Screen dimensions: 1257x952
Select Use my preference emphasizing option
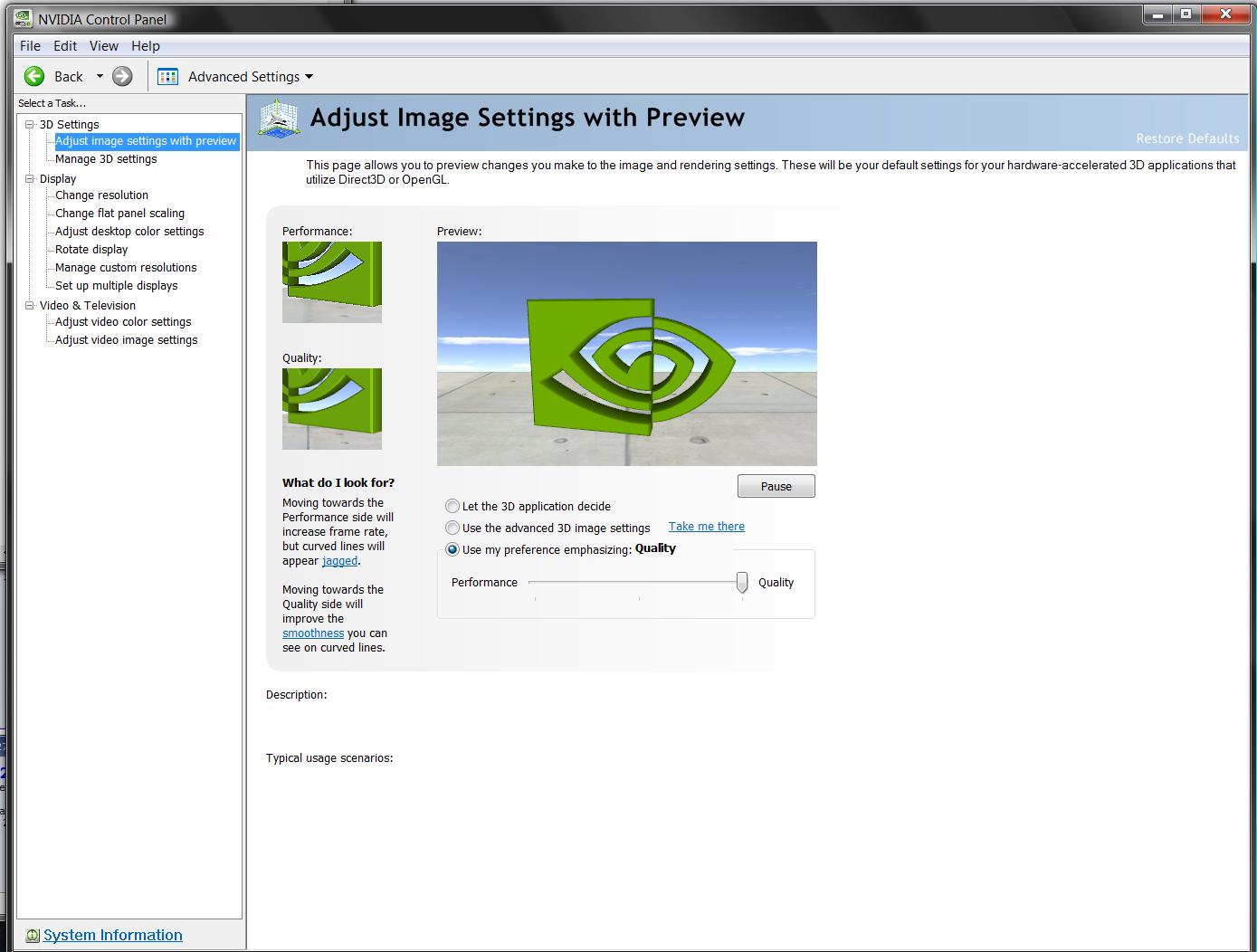coord(452,549)
